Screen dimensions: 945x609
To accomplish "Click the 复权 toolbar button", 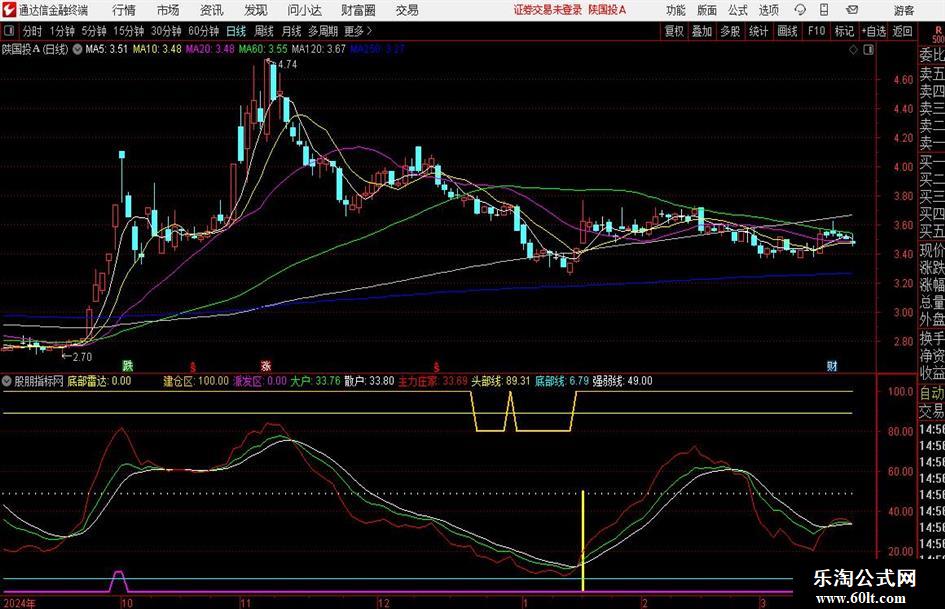I will click(674, 31).
